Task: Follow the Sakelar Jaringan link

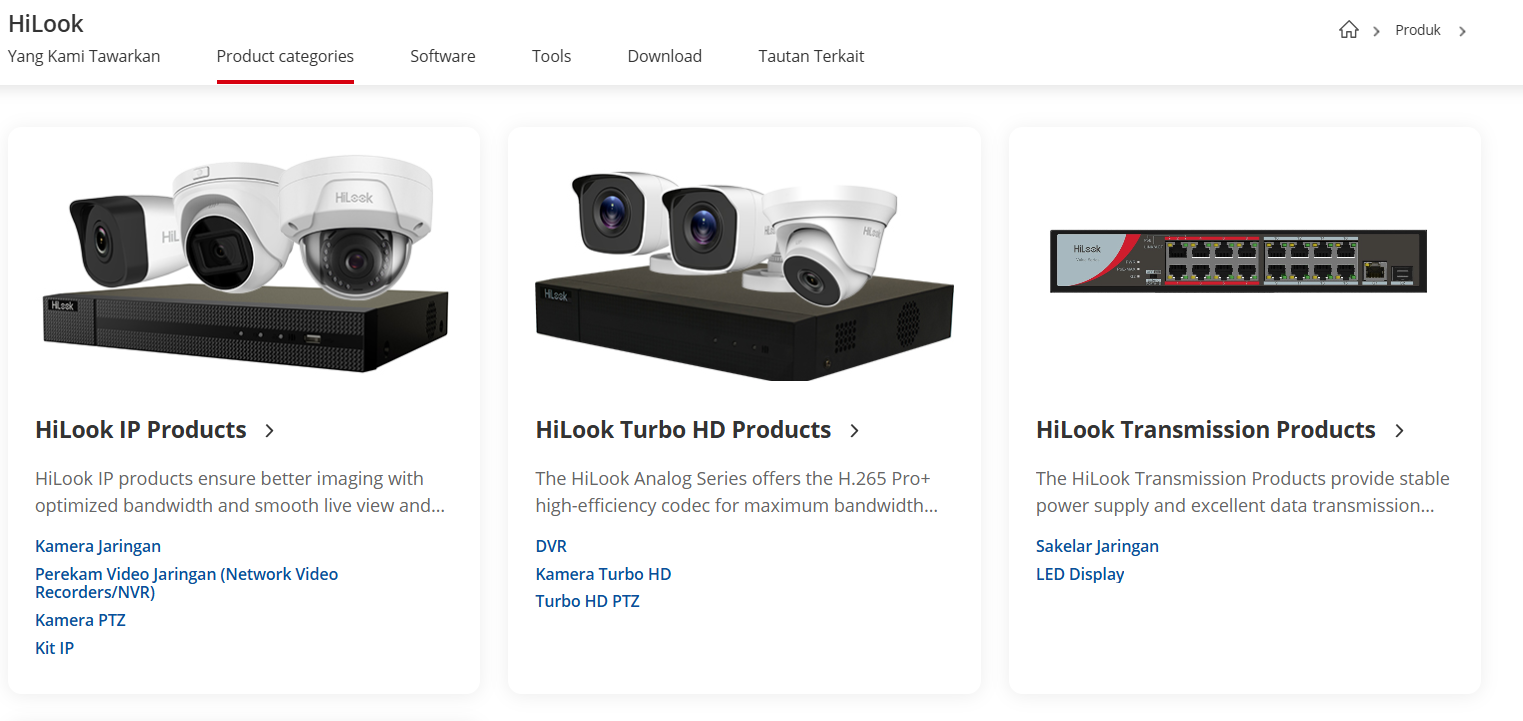Action: pyautogui.click(x=1097, y=546)
